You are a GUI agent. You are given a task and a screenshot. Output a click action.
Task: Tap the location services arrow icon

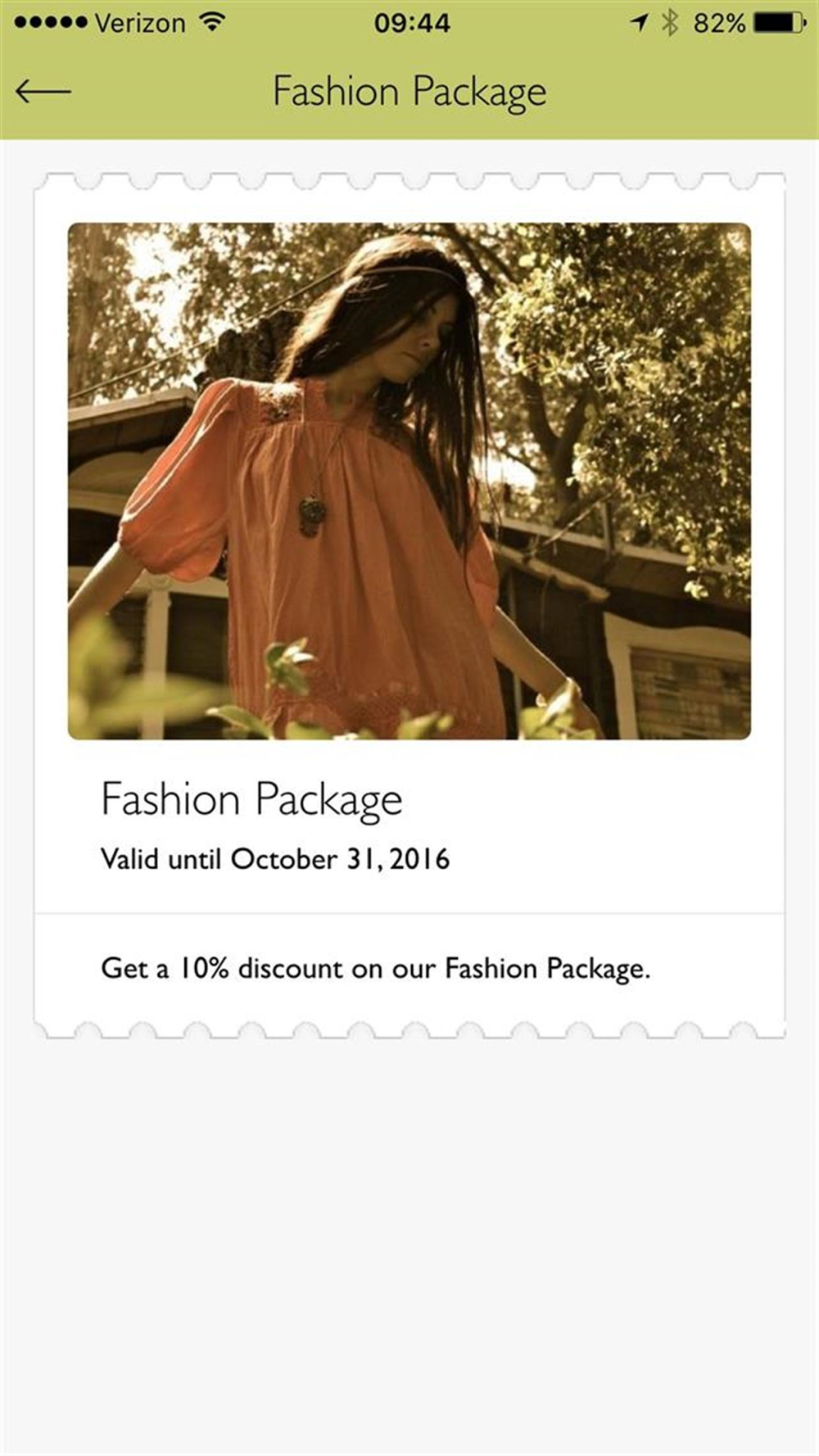pos(639,22)
